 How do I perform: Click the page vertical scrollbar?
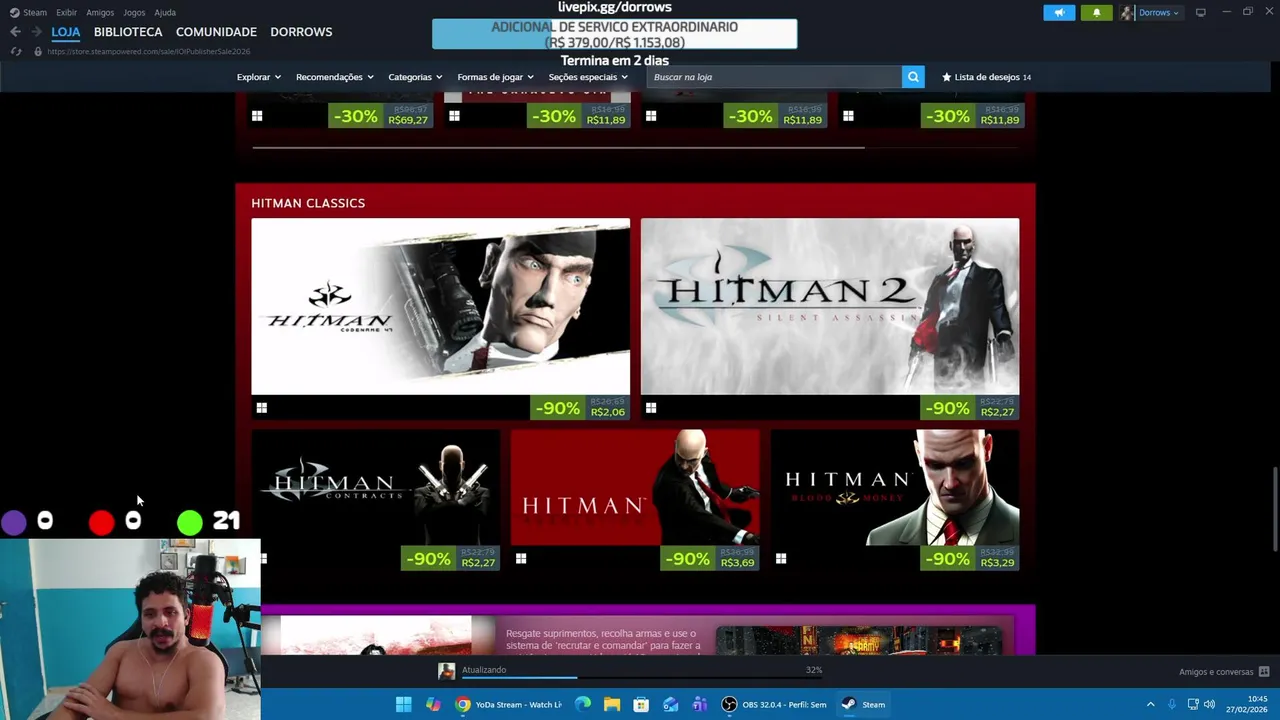click(x=1274, y=508)
